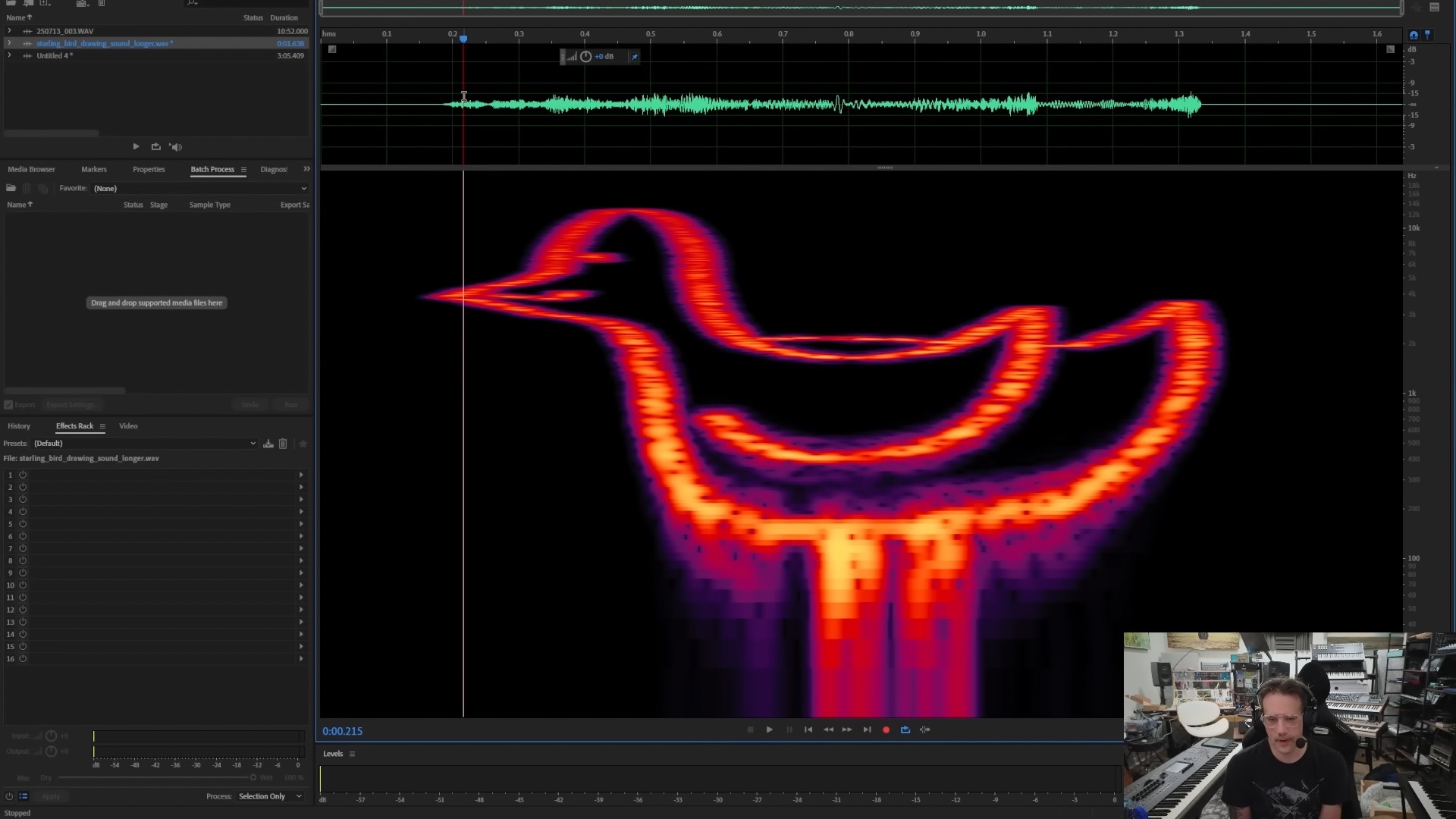
Task: Click Move Playhead to Previous button
Action: click(x=808, y=730)
